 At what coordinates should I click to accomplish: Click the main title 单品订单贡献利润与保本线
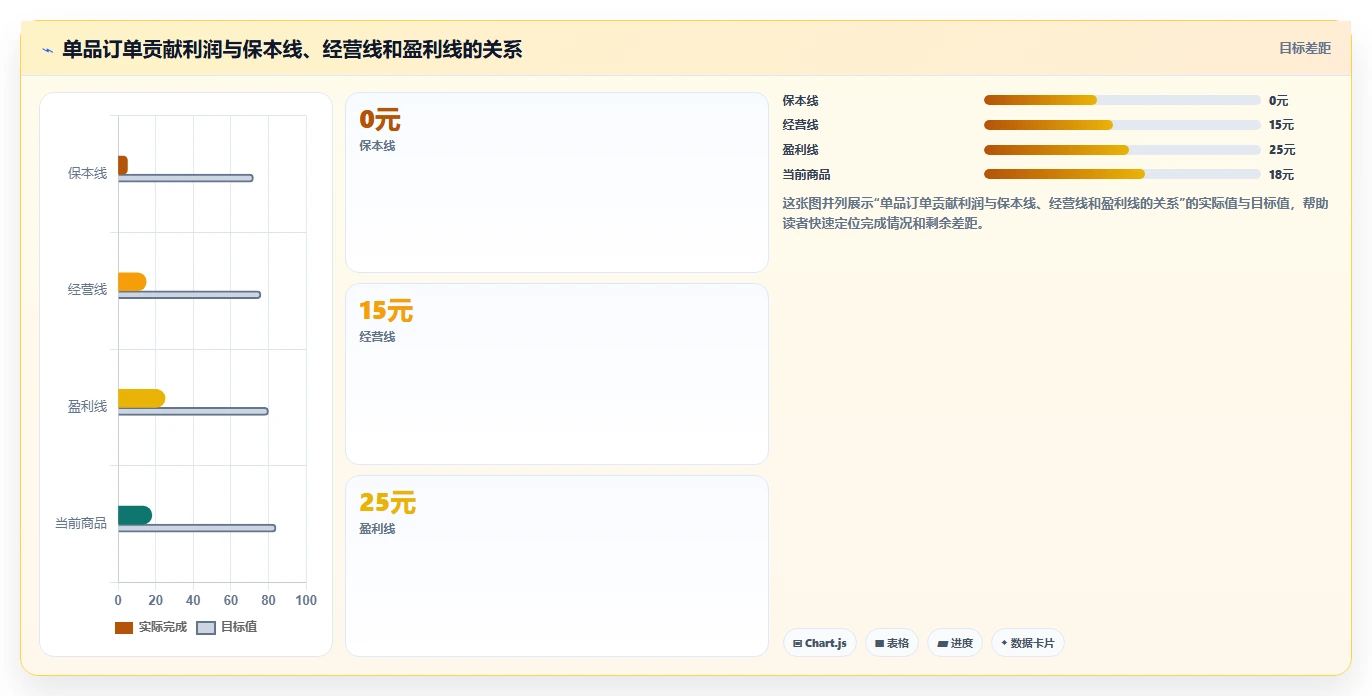[292, 49]
